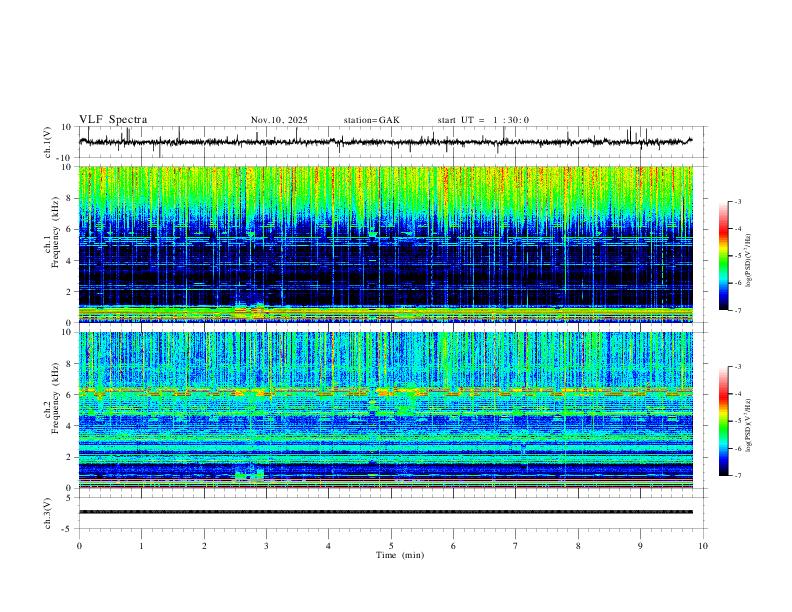Click the final time axis tick "10"

(x=703, y=546)
